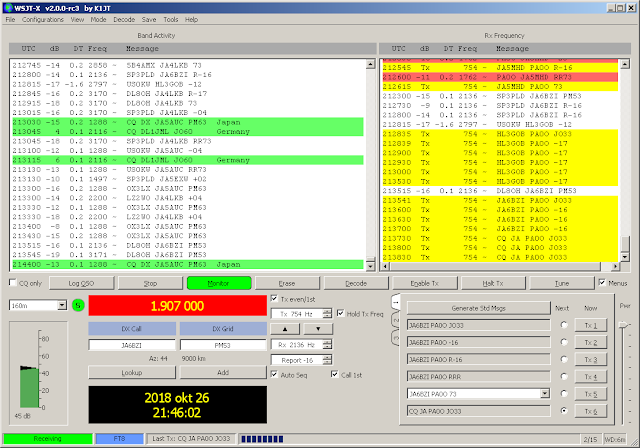Viewport: 640px width, 448px height.
Task: Click the down arrow frequency shift button
Action: (x=318, y=329)
